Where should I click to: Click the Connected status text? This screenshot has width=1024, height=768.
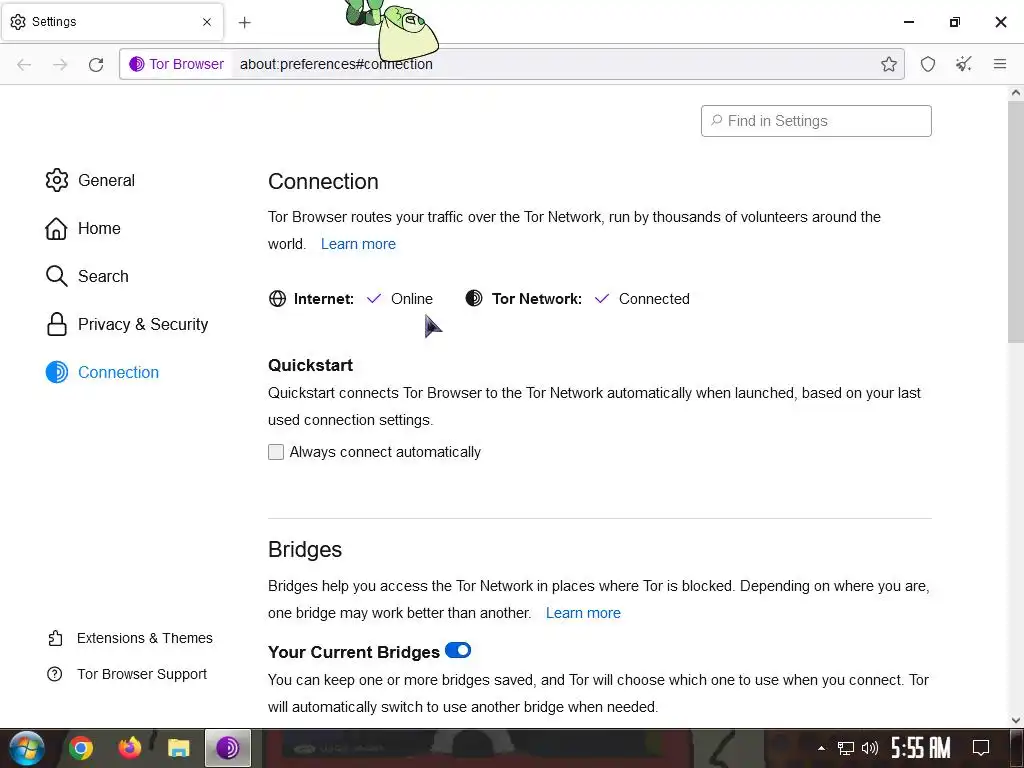[654, 299]
